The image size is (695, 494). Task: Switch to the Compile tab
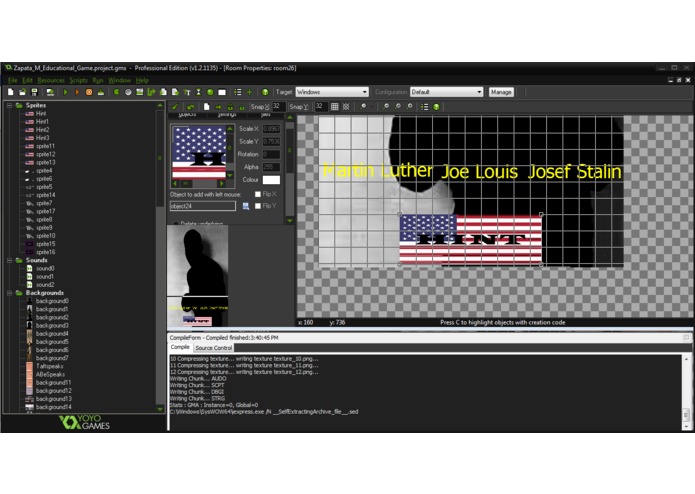click(x=180, y=347)
